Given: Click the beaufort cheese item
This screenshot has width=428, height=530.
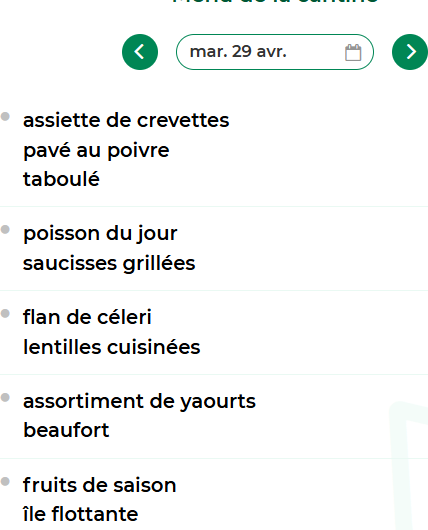Looking at the screenshot, I should 66,430.
